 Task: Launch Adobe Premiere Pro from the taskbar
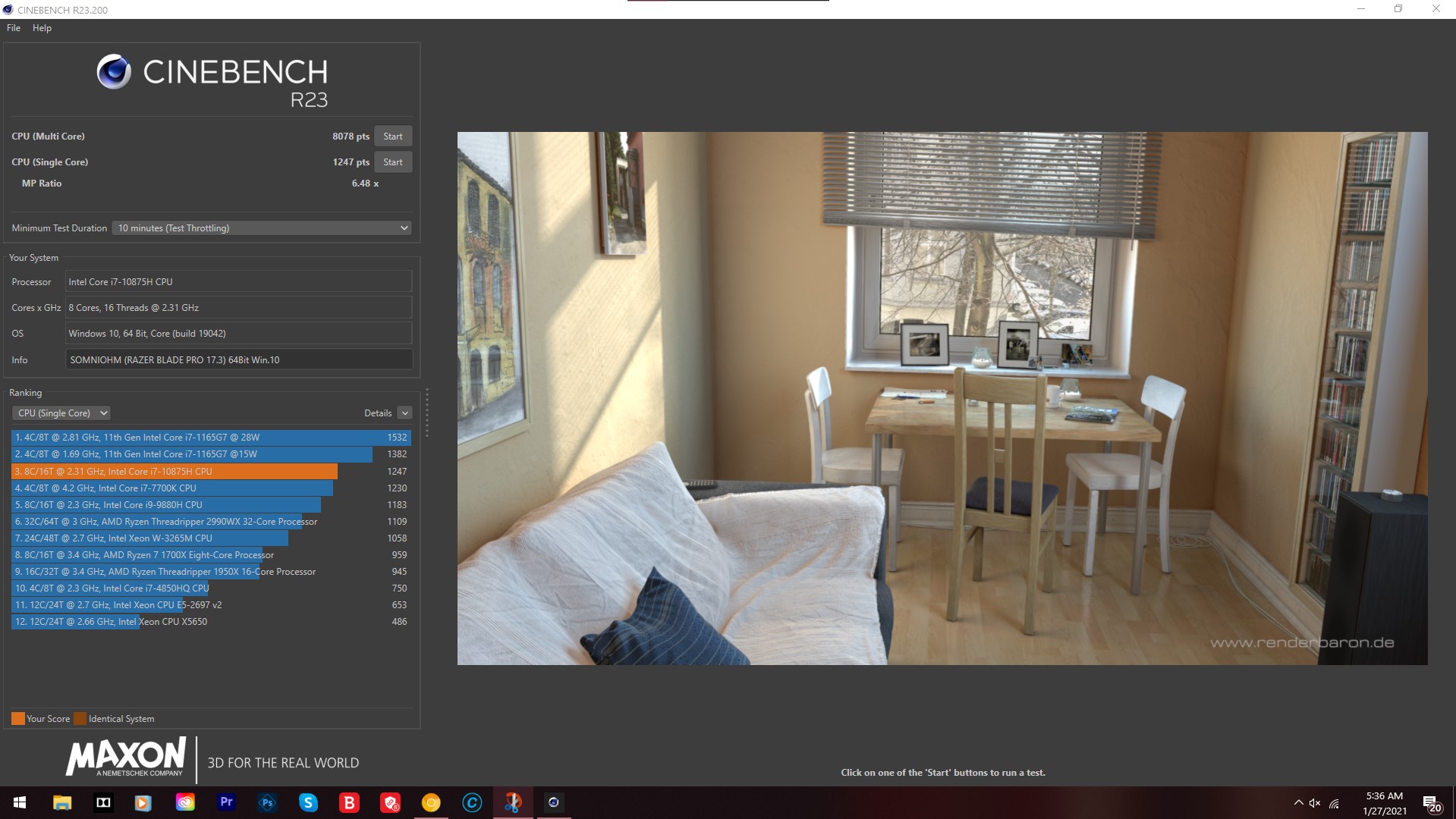tap(226, 802)
